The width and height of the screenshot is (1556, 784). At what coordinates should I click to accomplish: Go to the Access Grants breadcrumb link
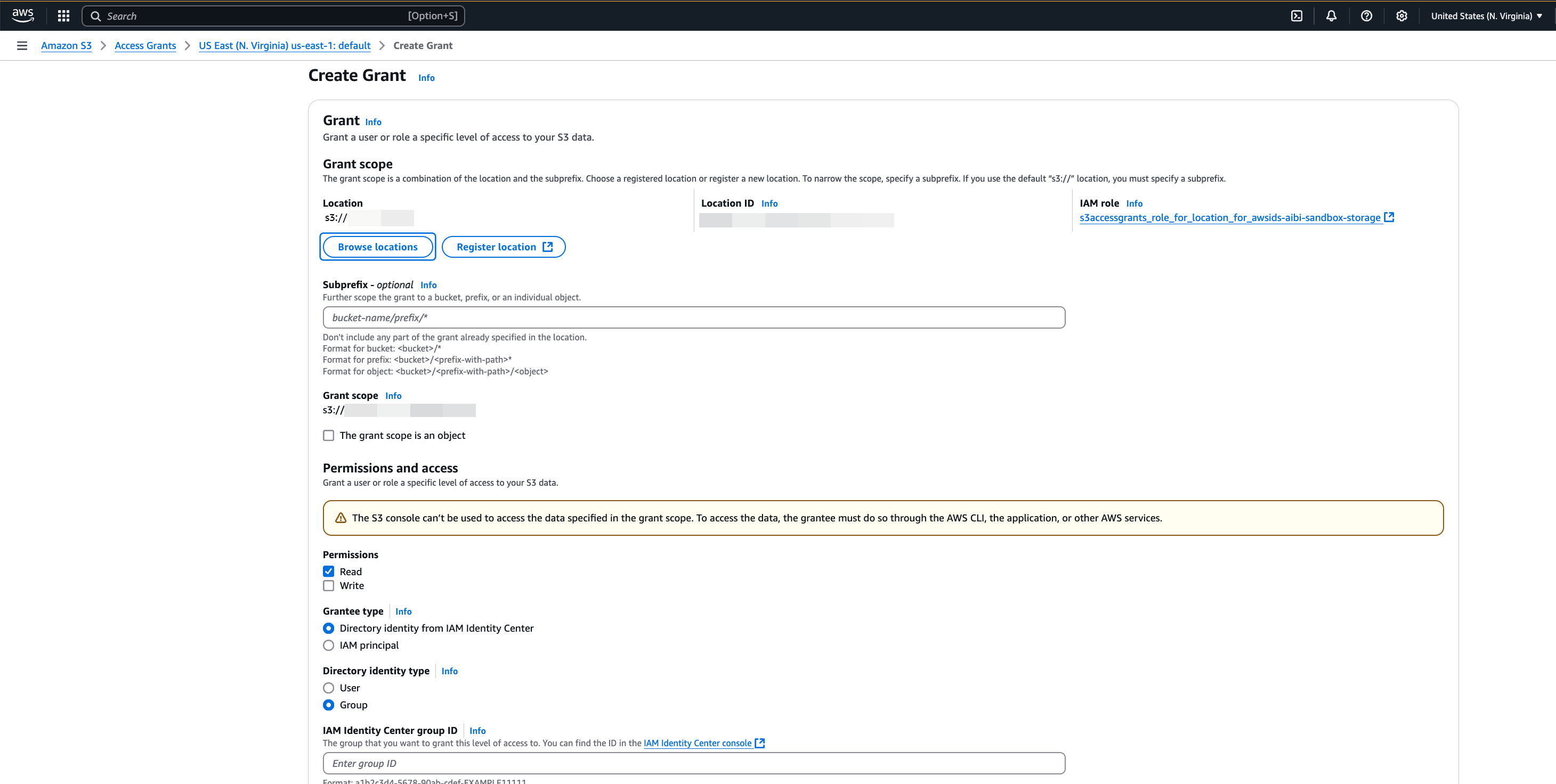[145, 45]
